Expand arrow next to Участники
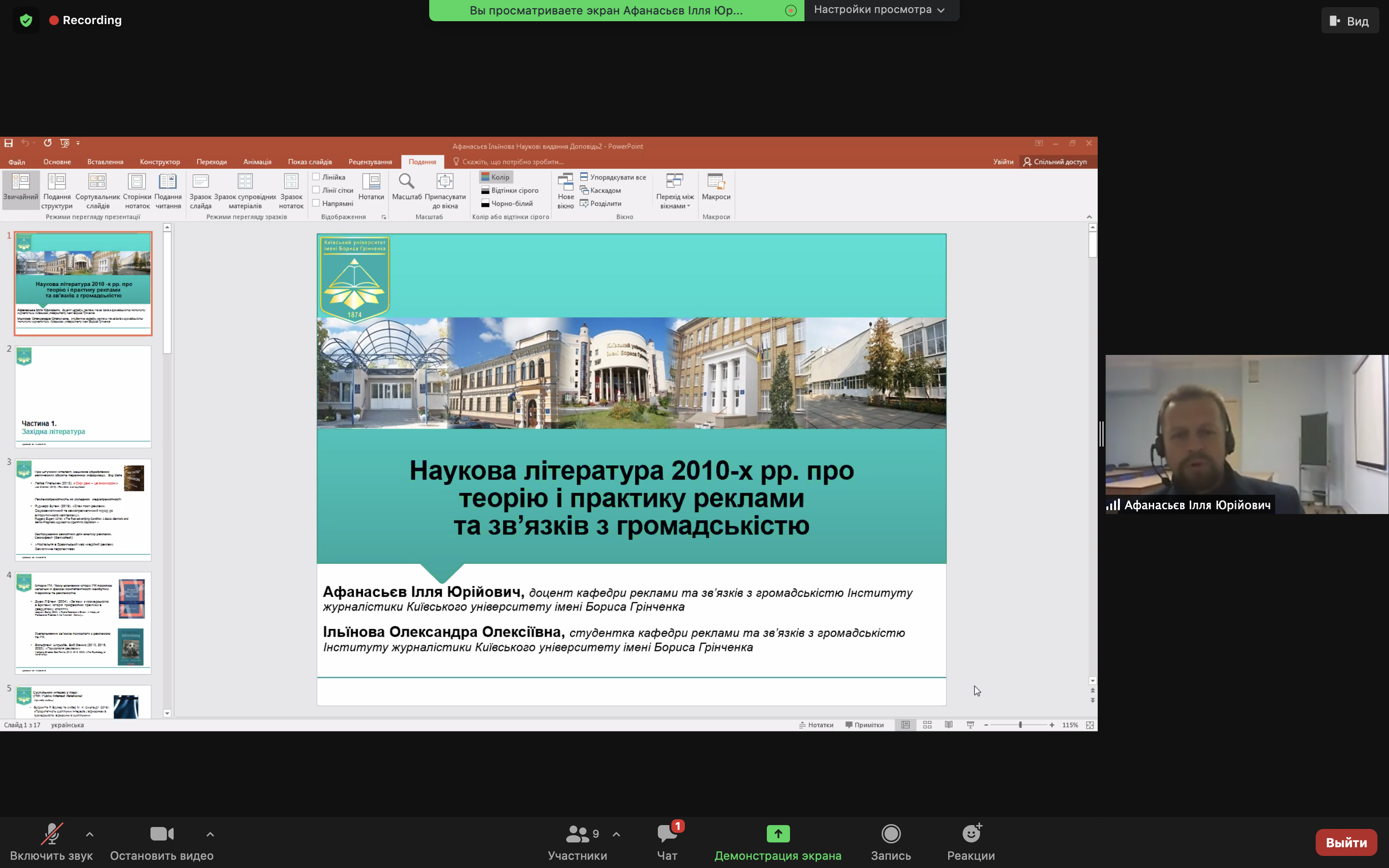The width and height of the screenshot is (1389, 868). click(616, 834)
